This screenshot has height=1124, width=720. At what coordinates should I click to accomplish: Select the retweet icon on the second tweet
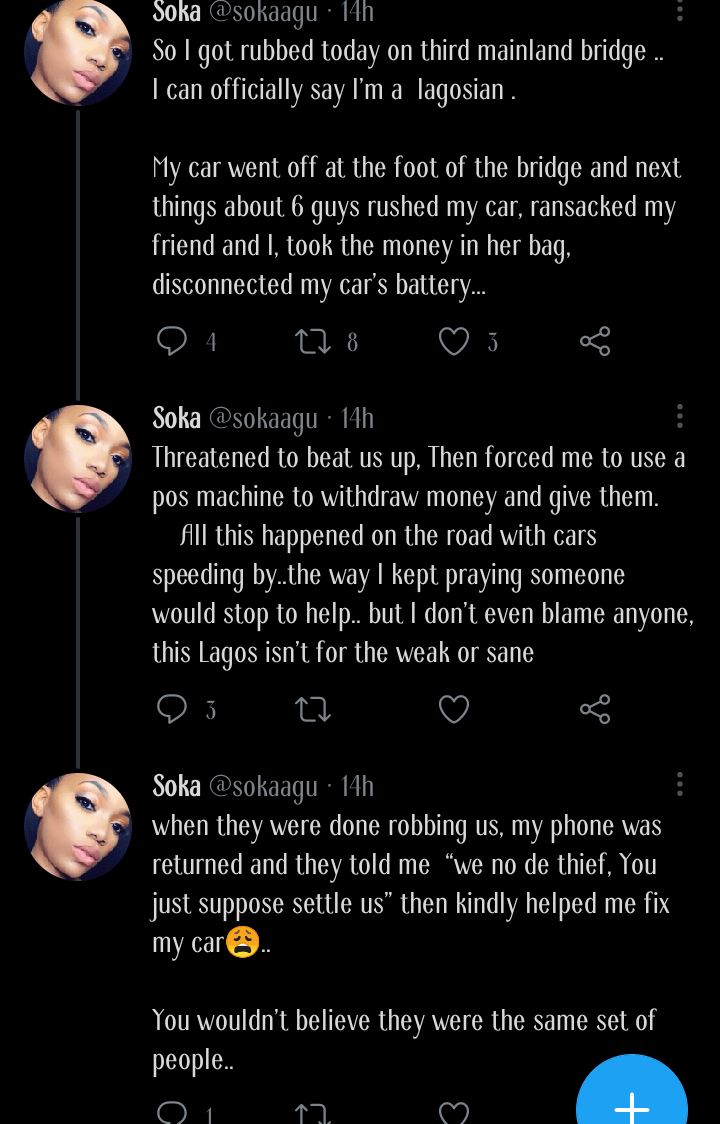click(x=314, y=709)
